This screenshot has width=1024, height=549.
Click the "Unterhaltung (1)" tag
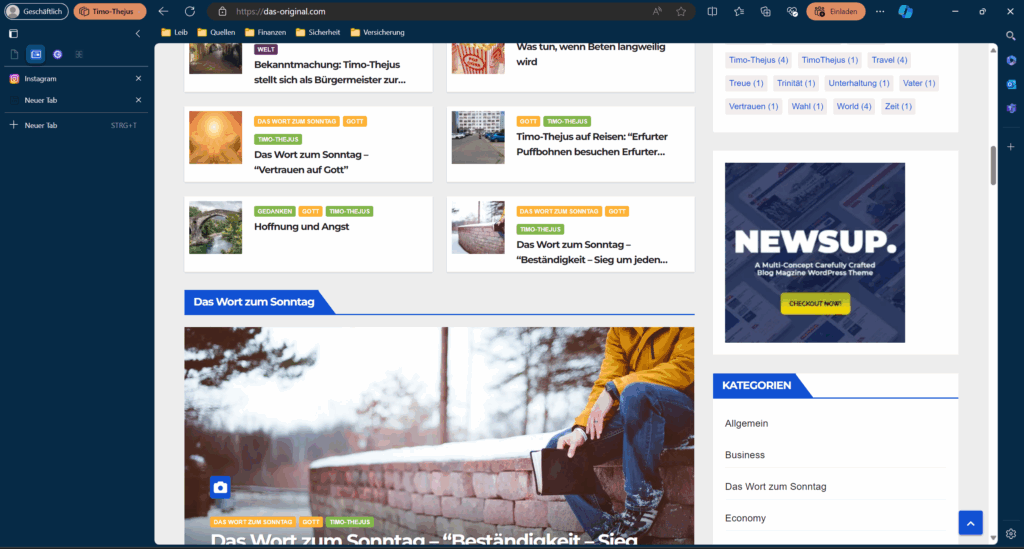click(x=859, y=83)
